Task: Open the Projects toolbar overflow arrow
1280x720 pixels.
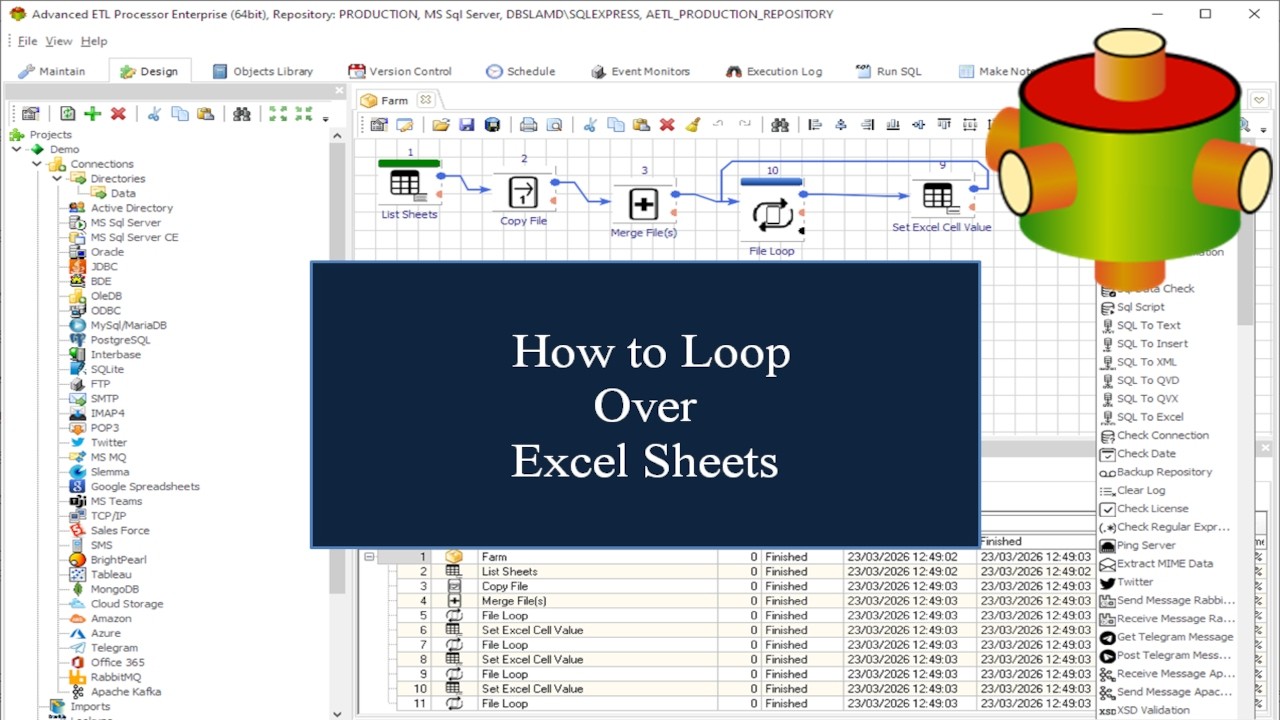Action: pyautogui.click(x=325, y=119)
